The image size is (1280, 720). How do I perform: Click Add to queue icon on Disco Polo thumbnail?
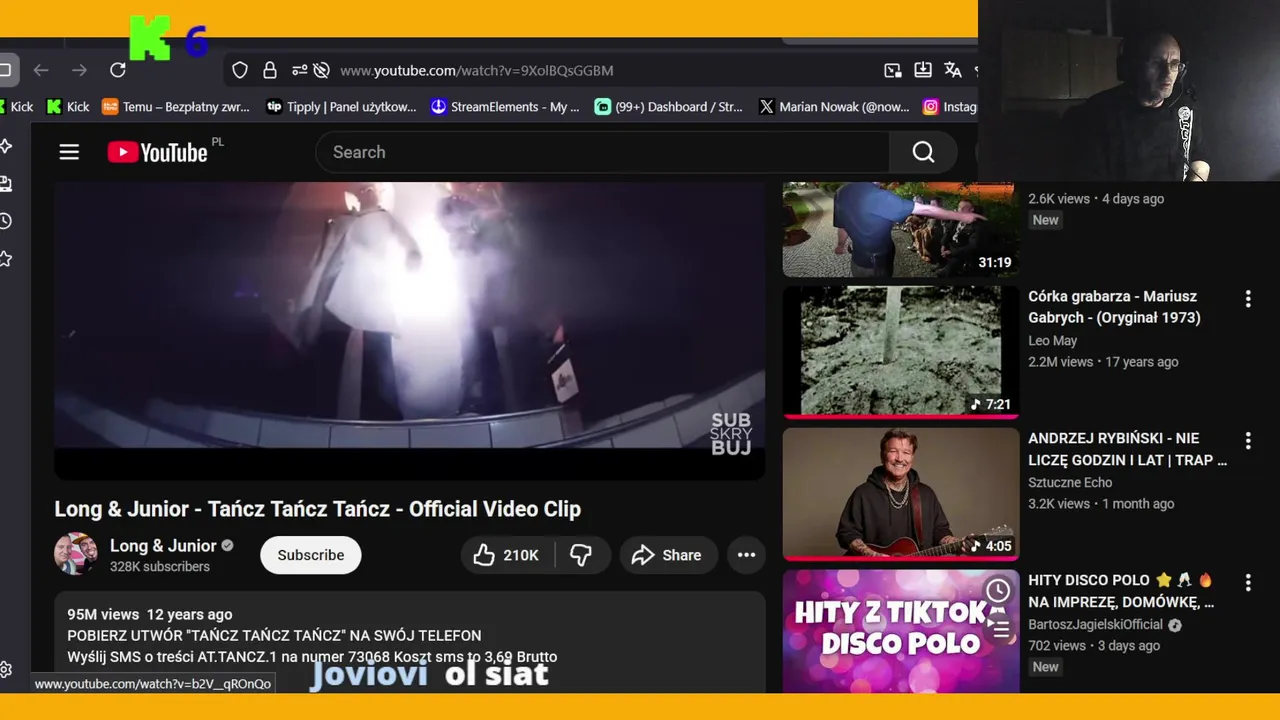(x=997, y=627)
